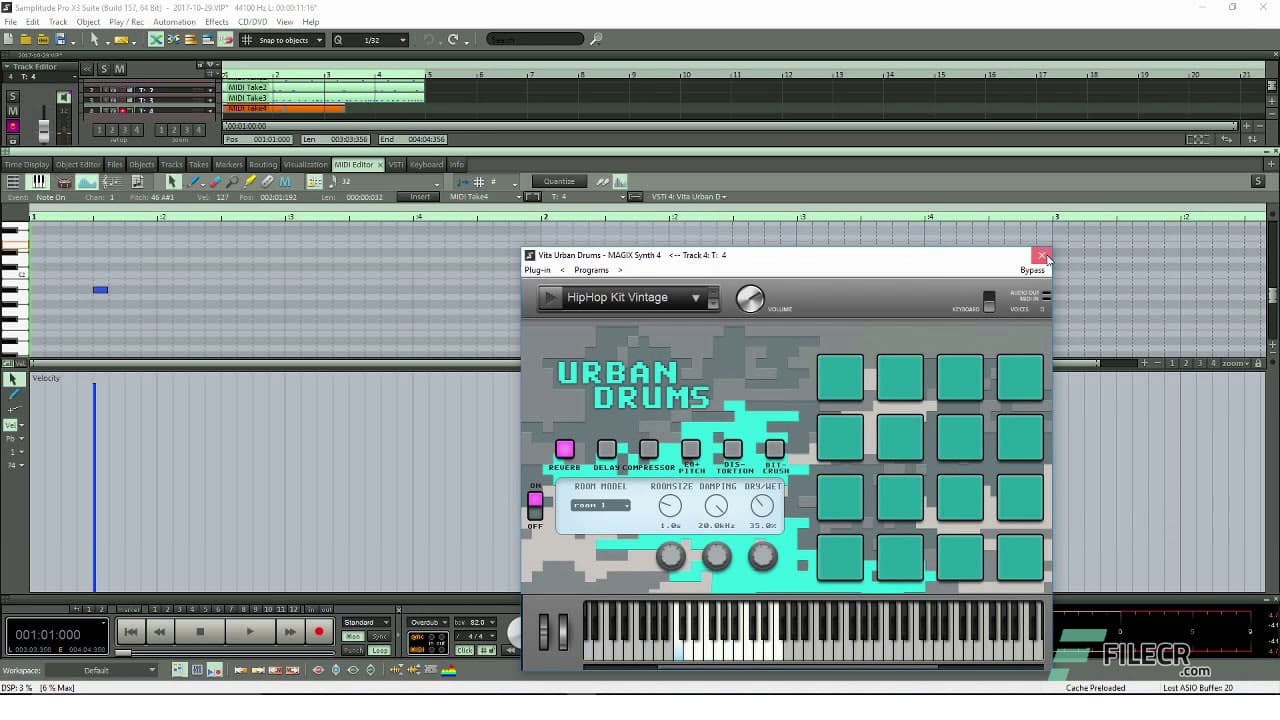Expand the room 1 Room Model selector

[x=600, y=505]
